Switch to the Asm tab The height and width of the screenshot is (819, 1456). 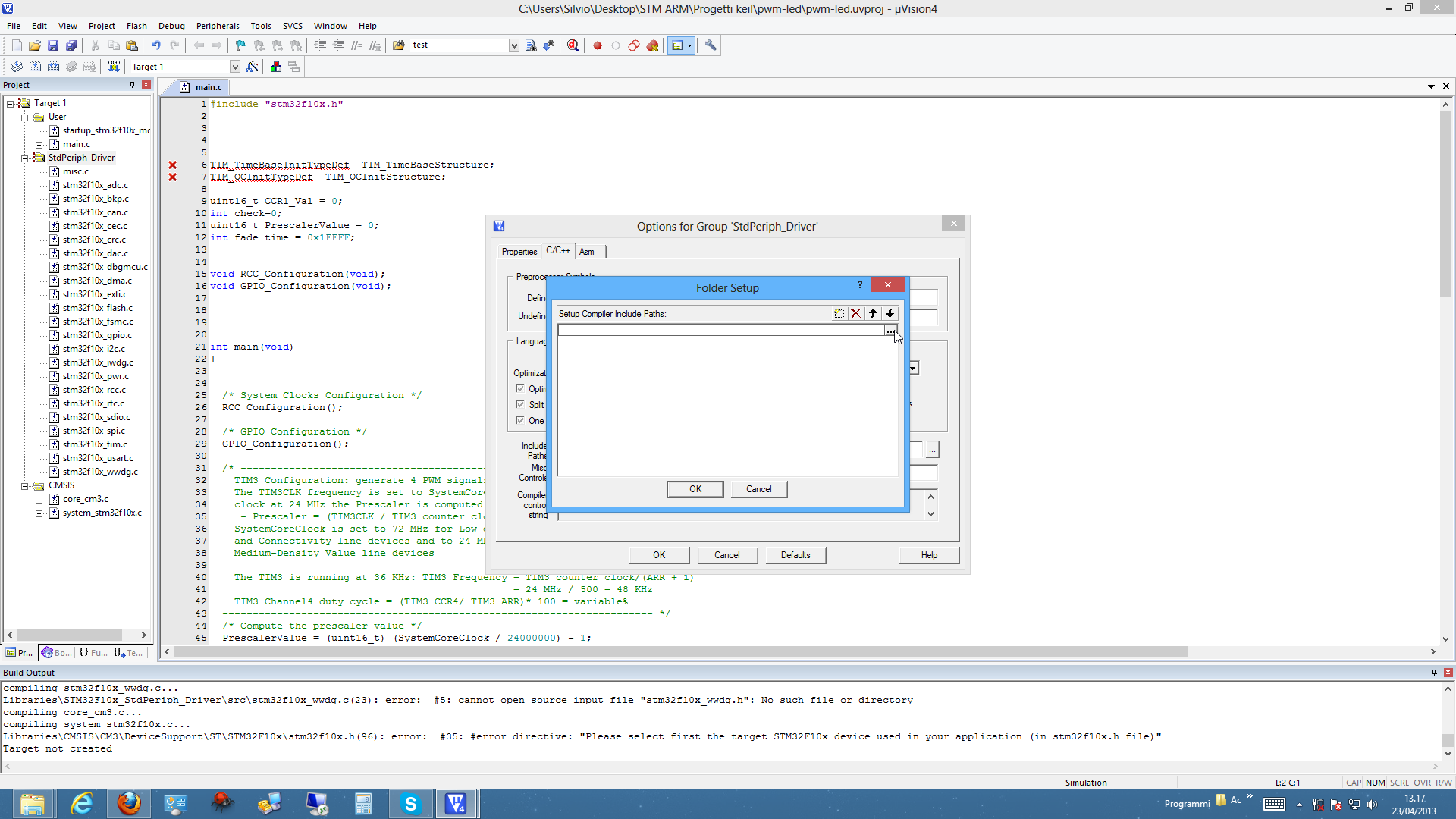pyautogui.click(x=587, y=252)
